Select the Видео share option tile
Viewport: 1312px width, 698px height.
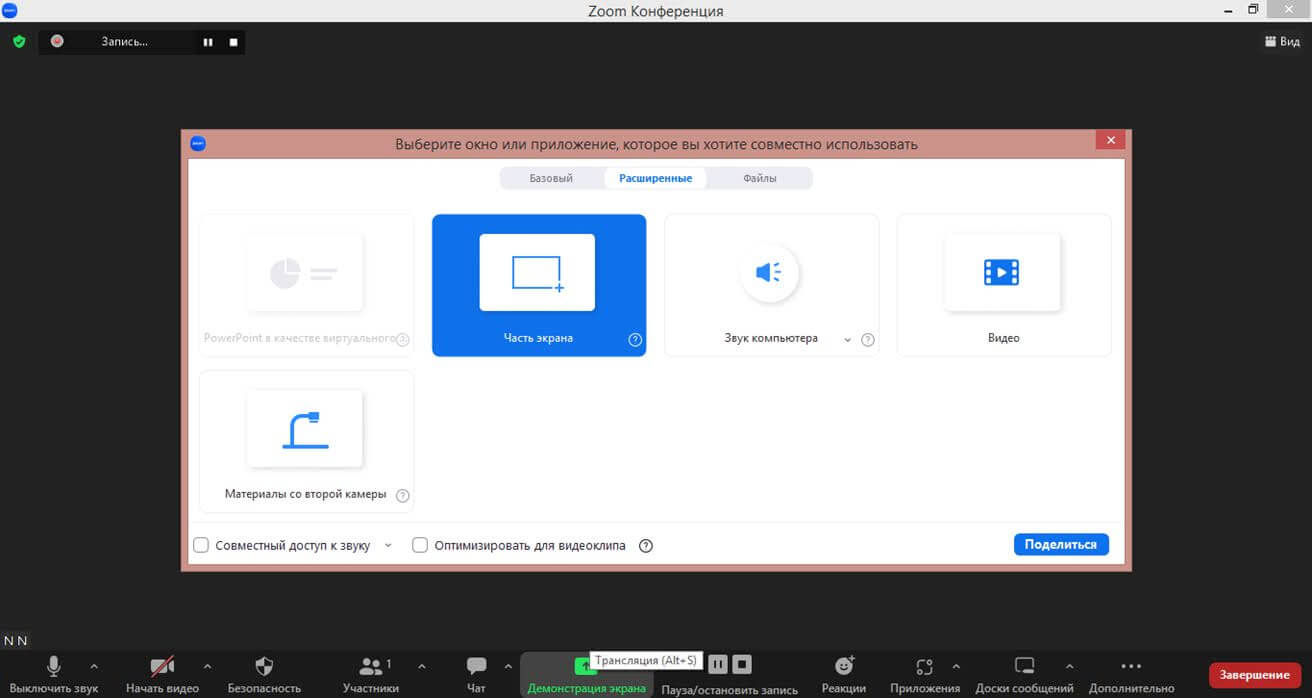1003,285
